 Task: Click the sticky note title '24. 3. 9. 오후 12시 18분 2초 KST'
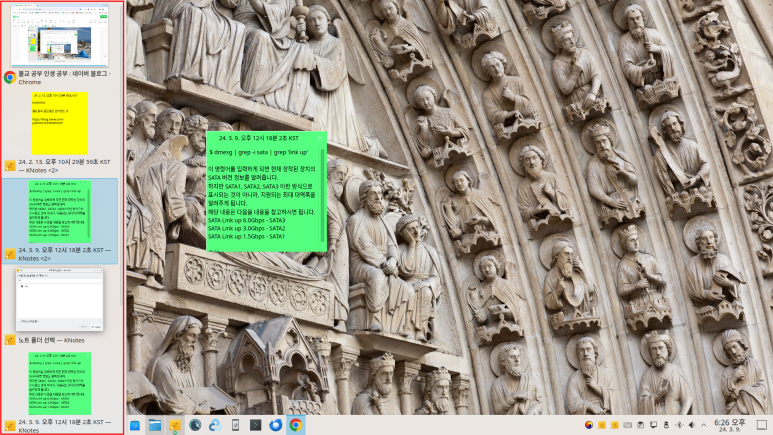259,138
